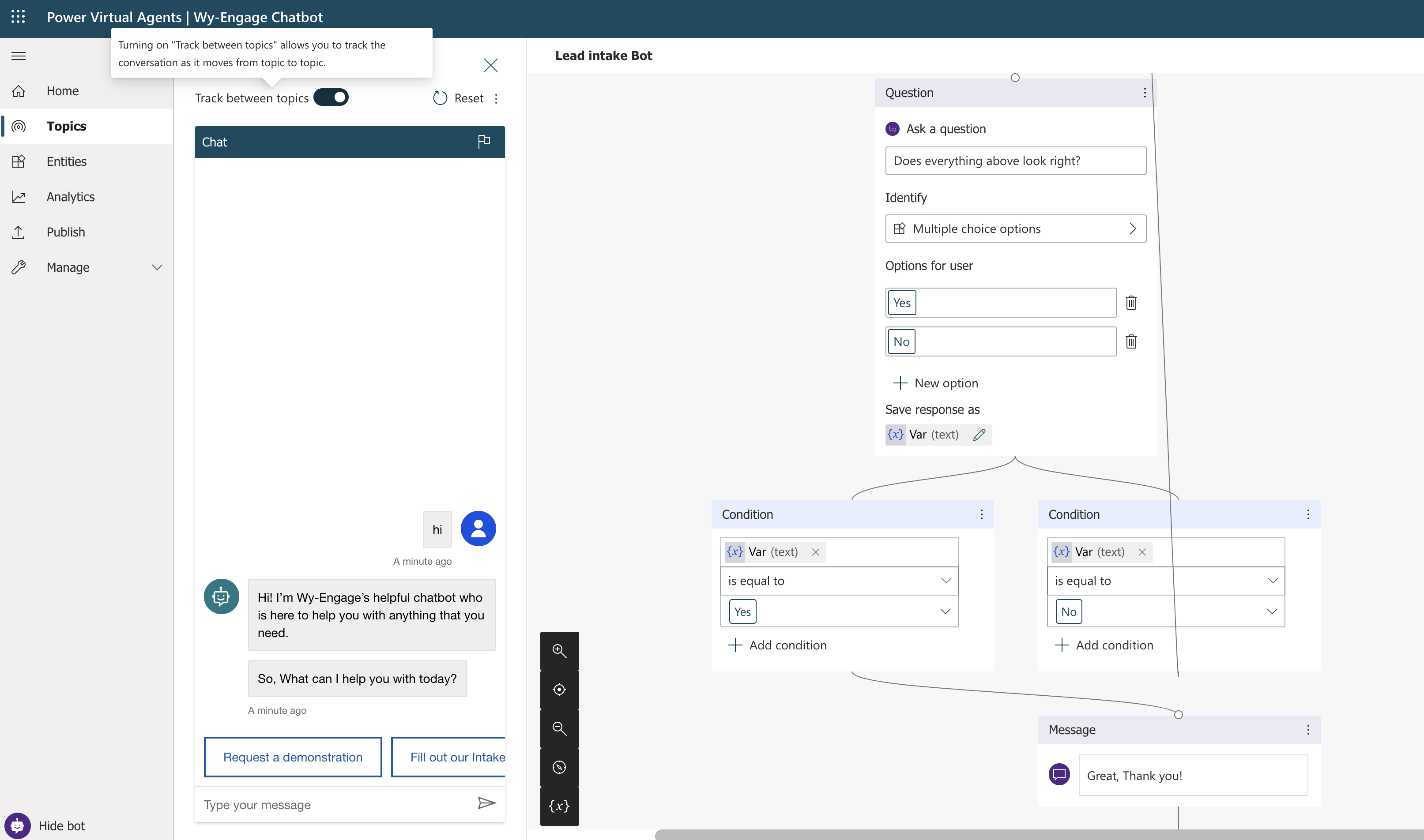Open the Analytics page
The width and height of the screenshot is (1424, 840).
87,196
